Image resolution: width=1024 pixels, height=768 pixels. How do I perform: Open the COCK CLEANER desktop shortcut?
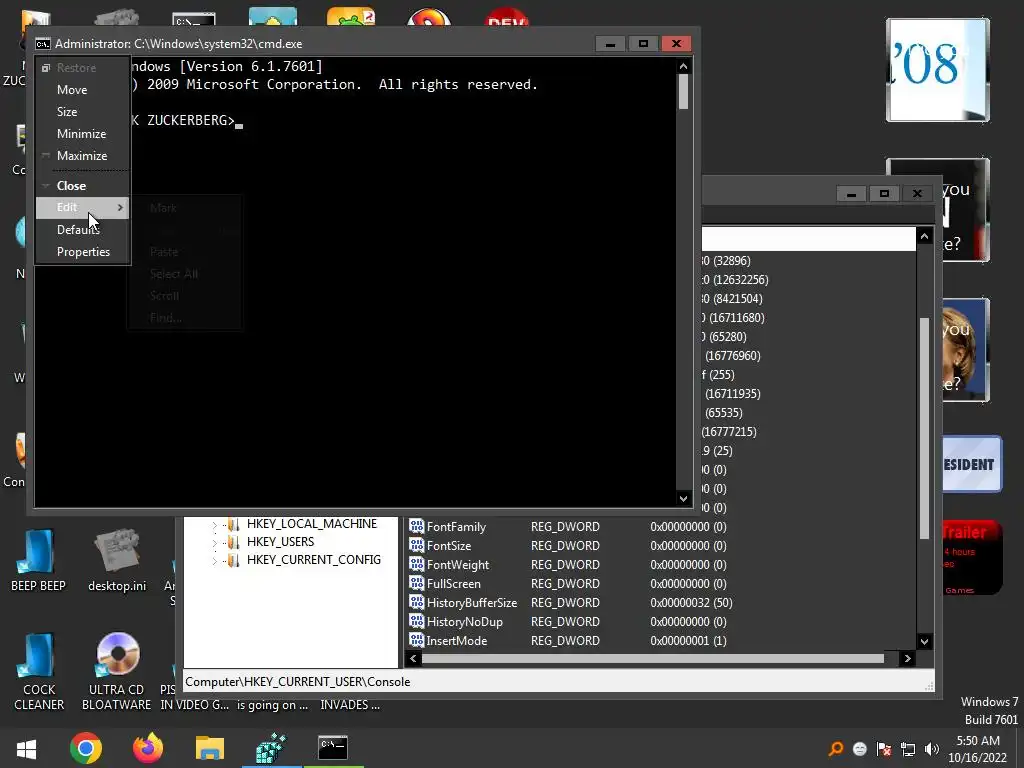pos(39,672)
